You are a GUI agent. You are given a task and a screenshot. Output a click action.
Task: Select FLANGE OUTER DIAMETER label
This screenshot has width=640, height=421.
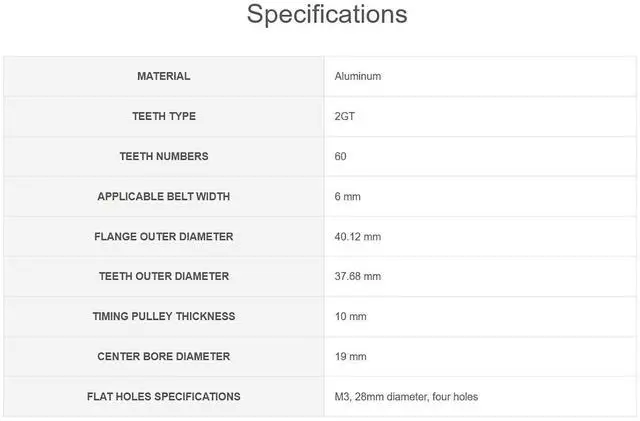pyautogui.click(x=164, y=236)
